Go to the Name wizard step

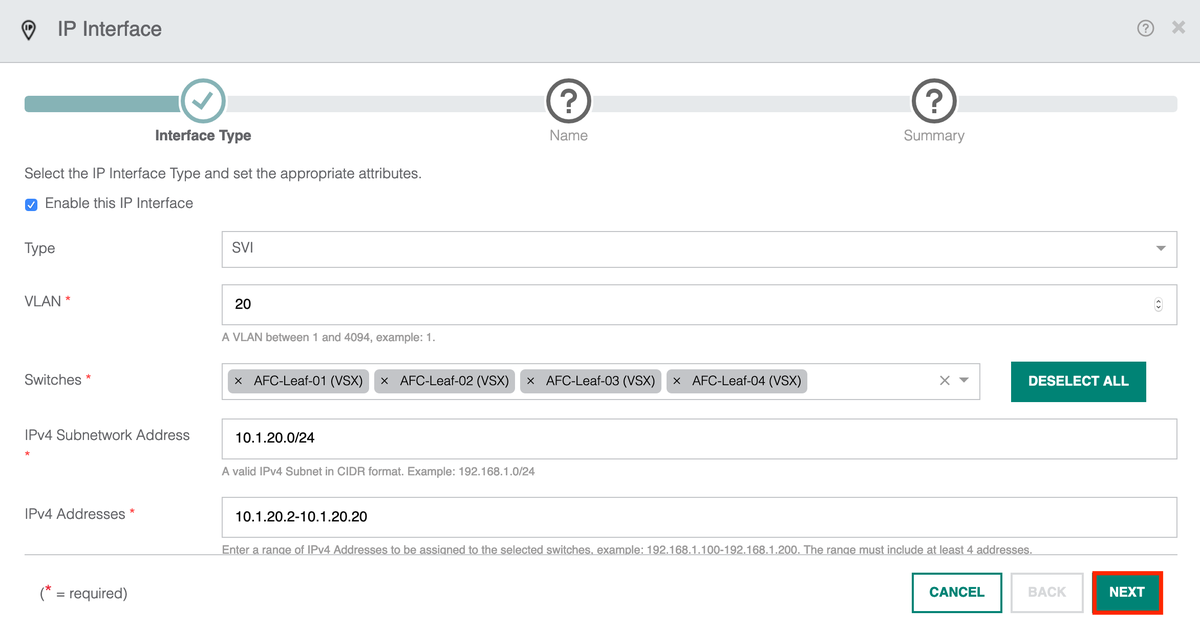point(568,101)
